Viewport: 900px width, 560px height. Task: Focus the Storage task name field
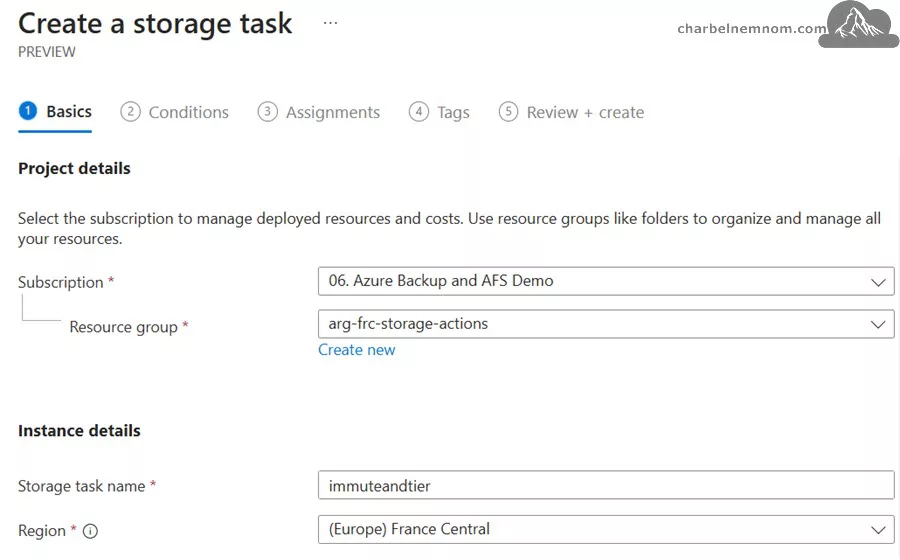(x=606, y=485)
